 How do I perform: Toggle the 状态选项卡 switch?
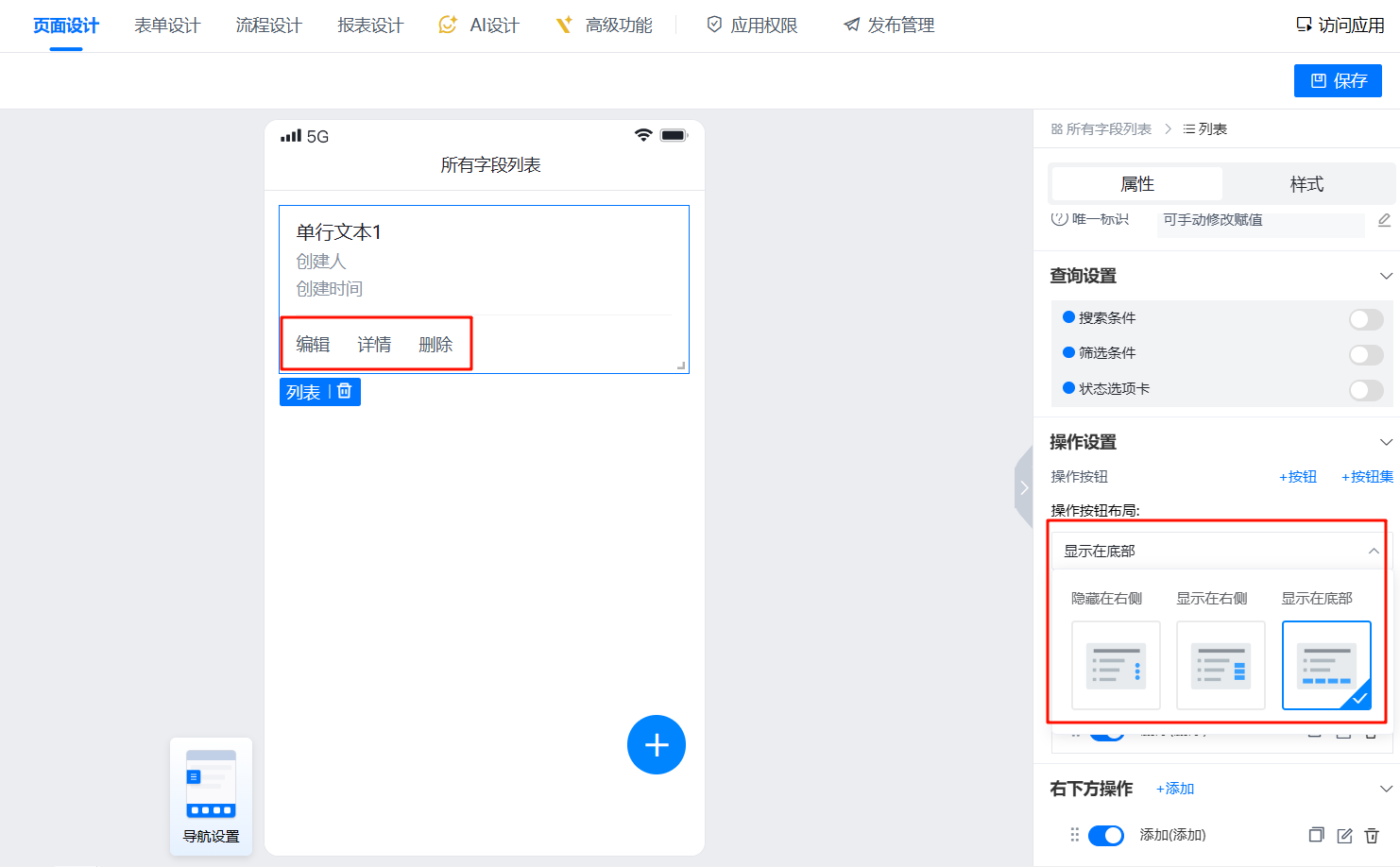[1365, 390]
